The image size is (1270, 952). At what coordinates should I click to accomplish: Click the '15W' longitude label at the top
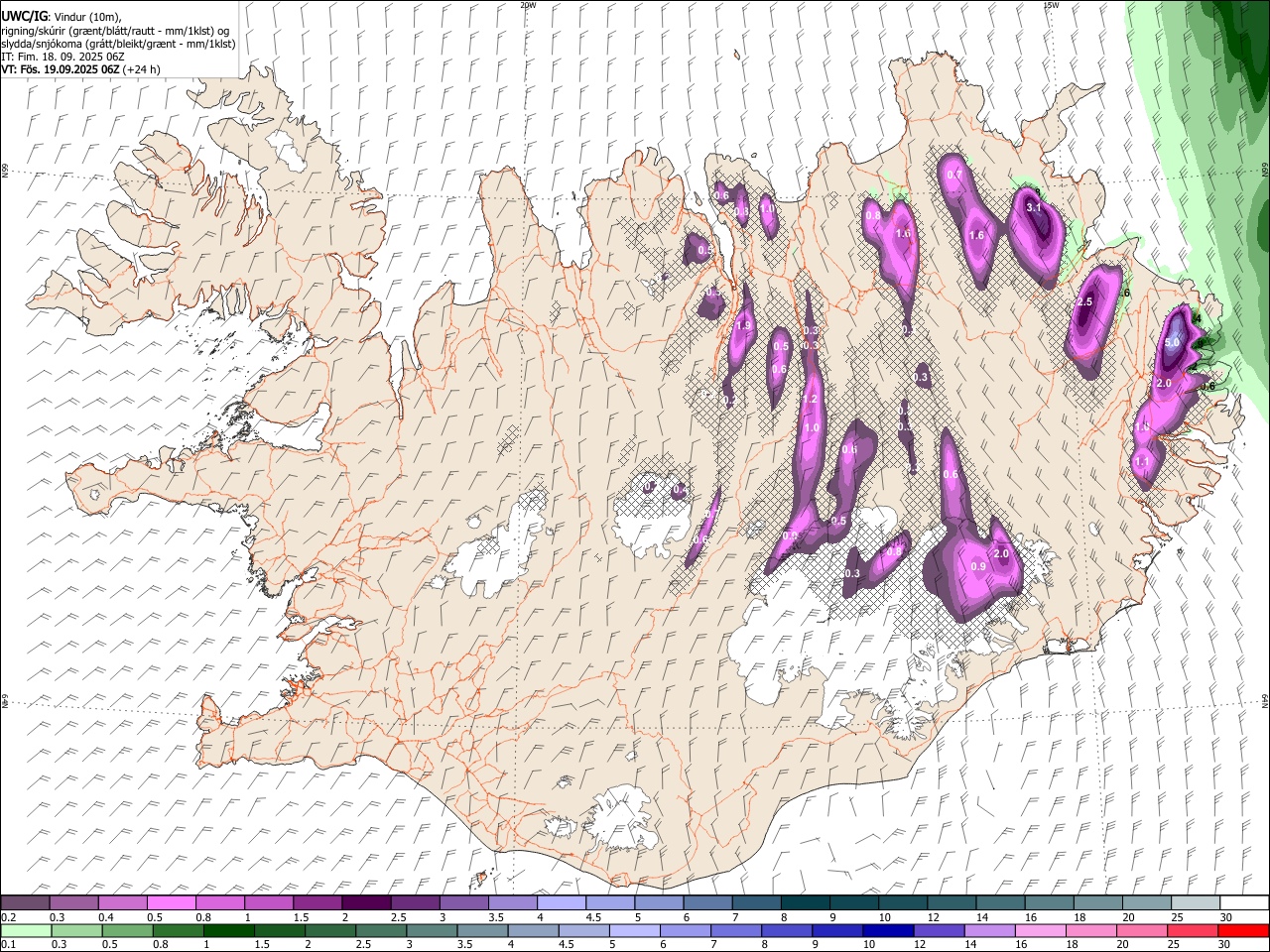(1051, 5)
